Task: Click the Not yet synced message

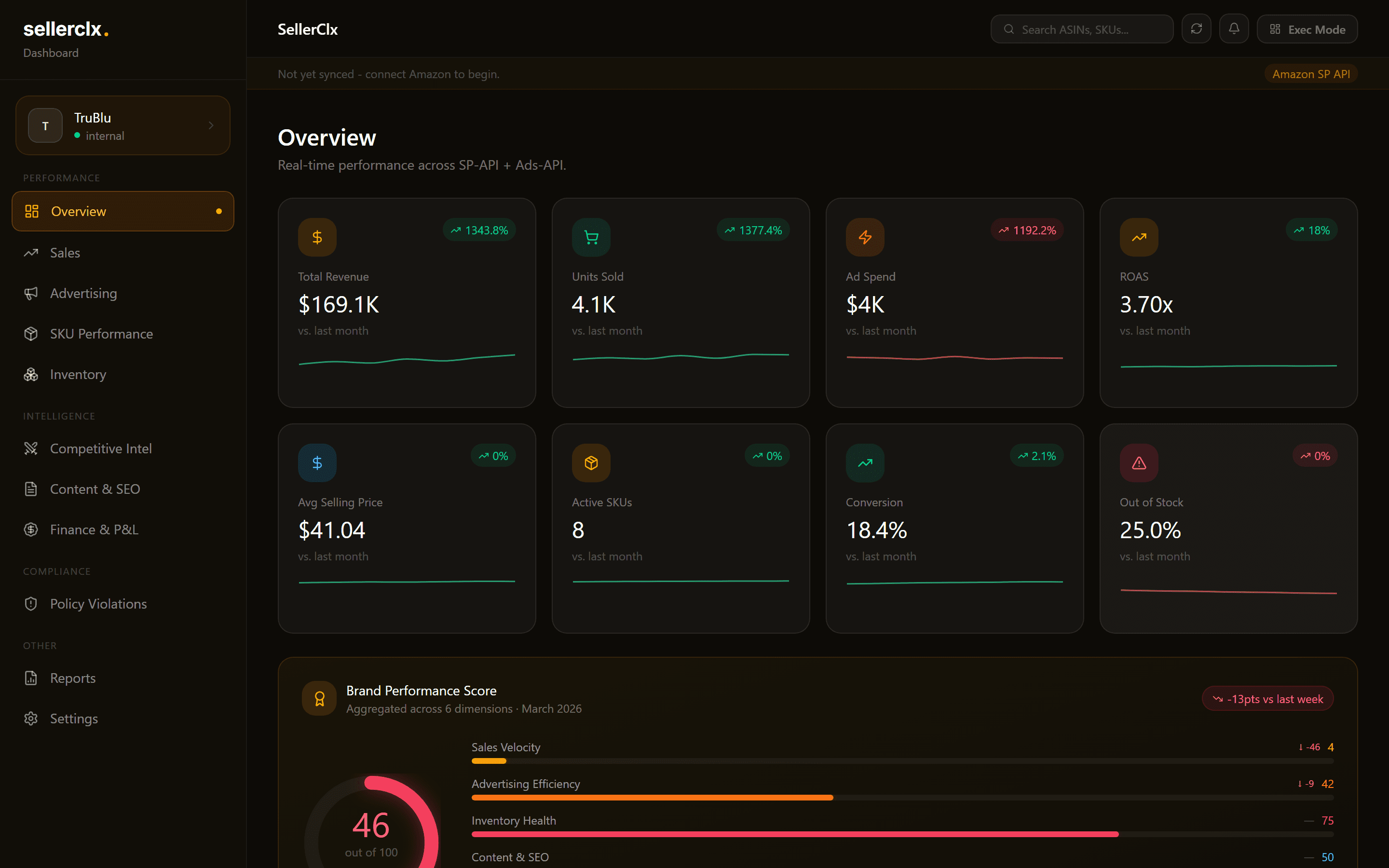Action: pos(389,74)
